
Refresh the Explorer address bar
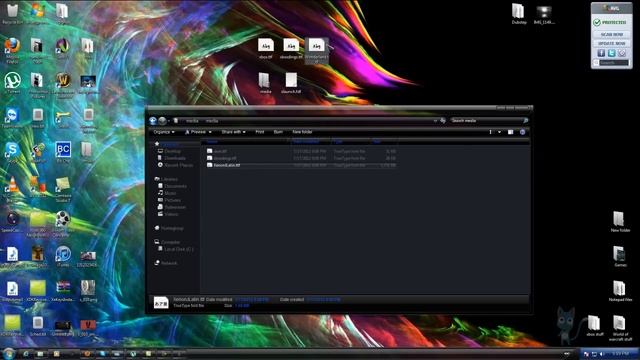pos(443,121)
